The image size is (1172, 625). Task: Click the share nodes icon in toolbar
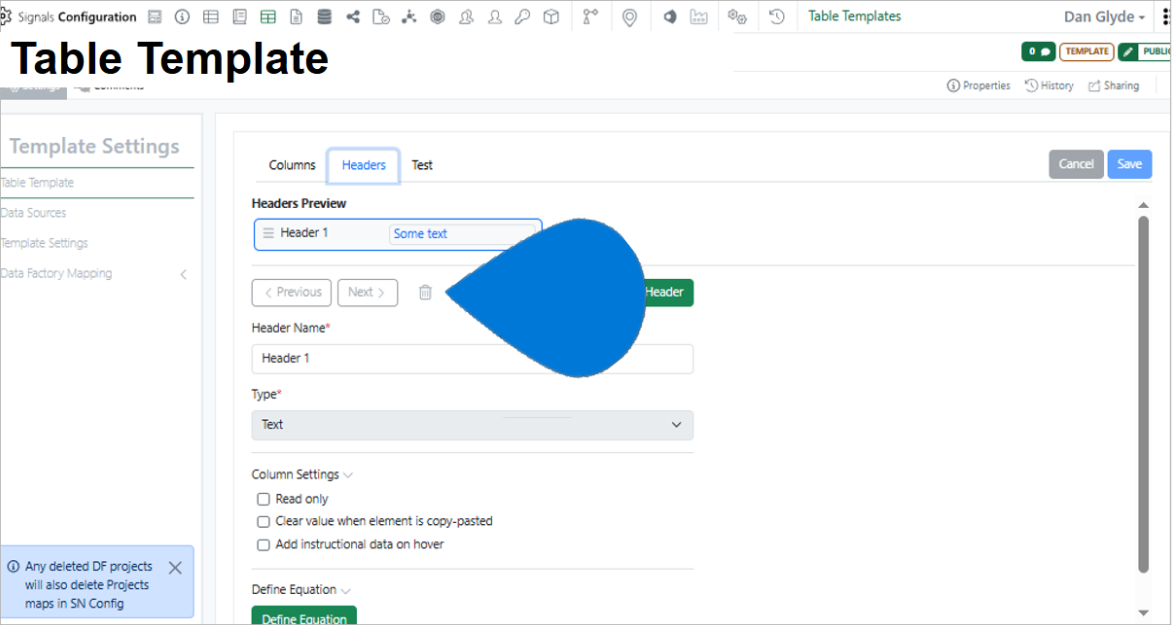[353, 17]
